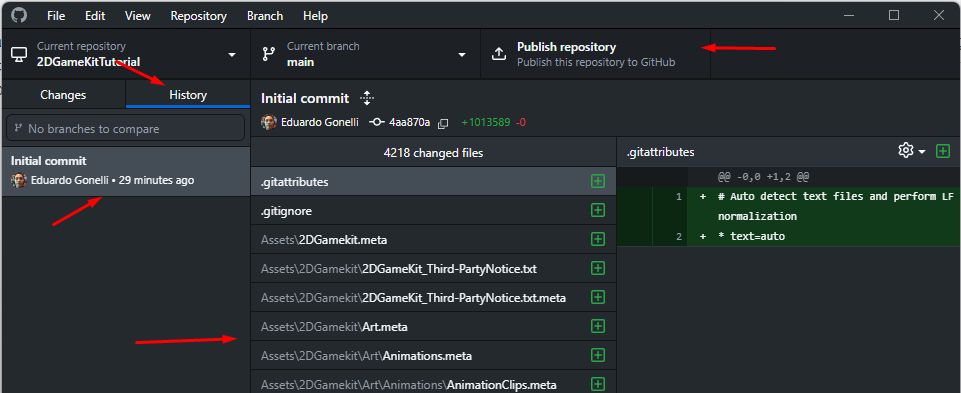Click added-file icon on 2DGamekit.meta row
The image size is (961, 393).
click(598, 239)
